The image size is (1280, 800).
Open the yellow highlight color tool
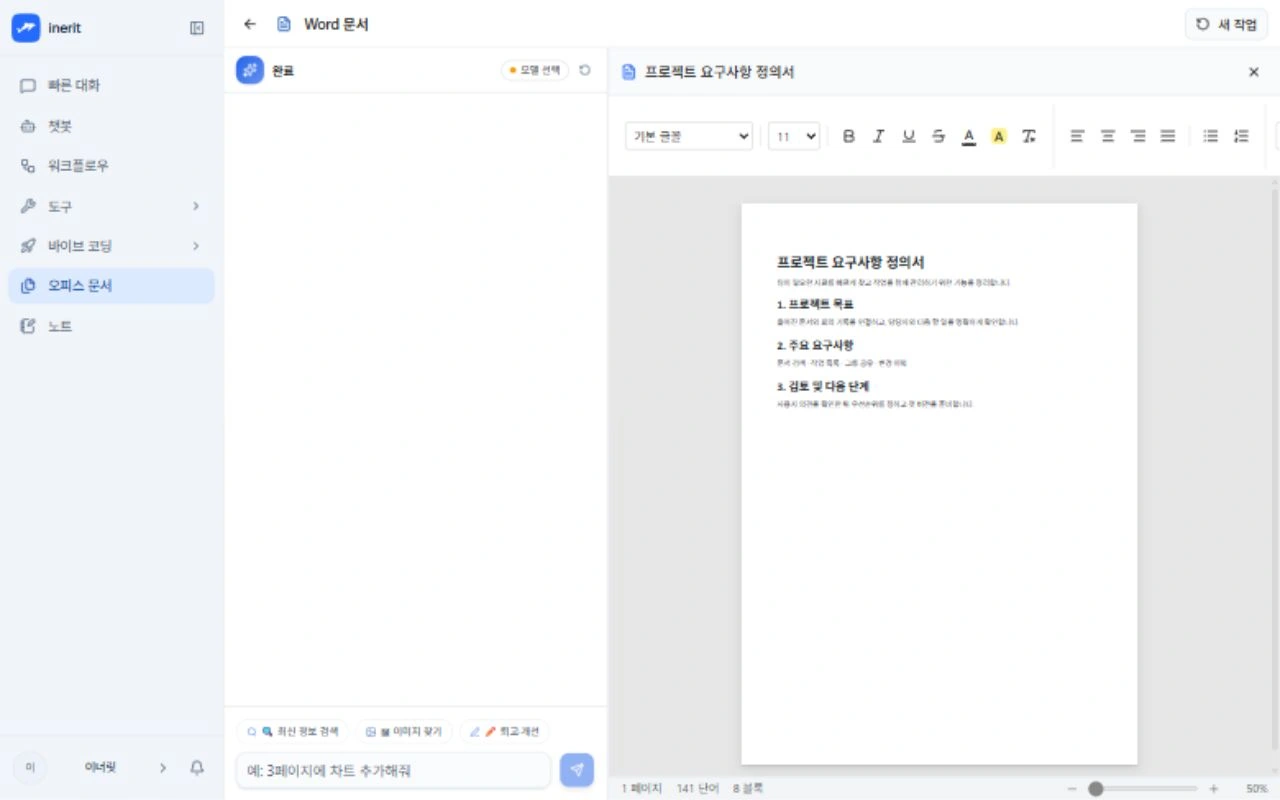998,136
